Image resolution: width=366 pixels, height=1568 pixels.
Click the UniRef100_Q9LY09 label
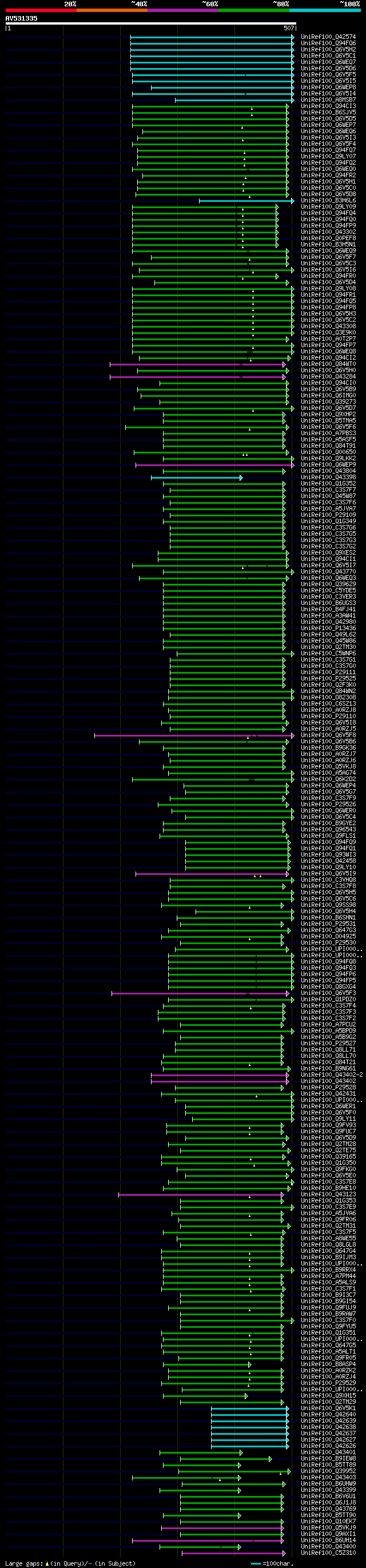(x=328, y=207)
